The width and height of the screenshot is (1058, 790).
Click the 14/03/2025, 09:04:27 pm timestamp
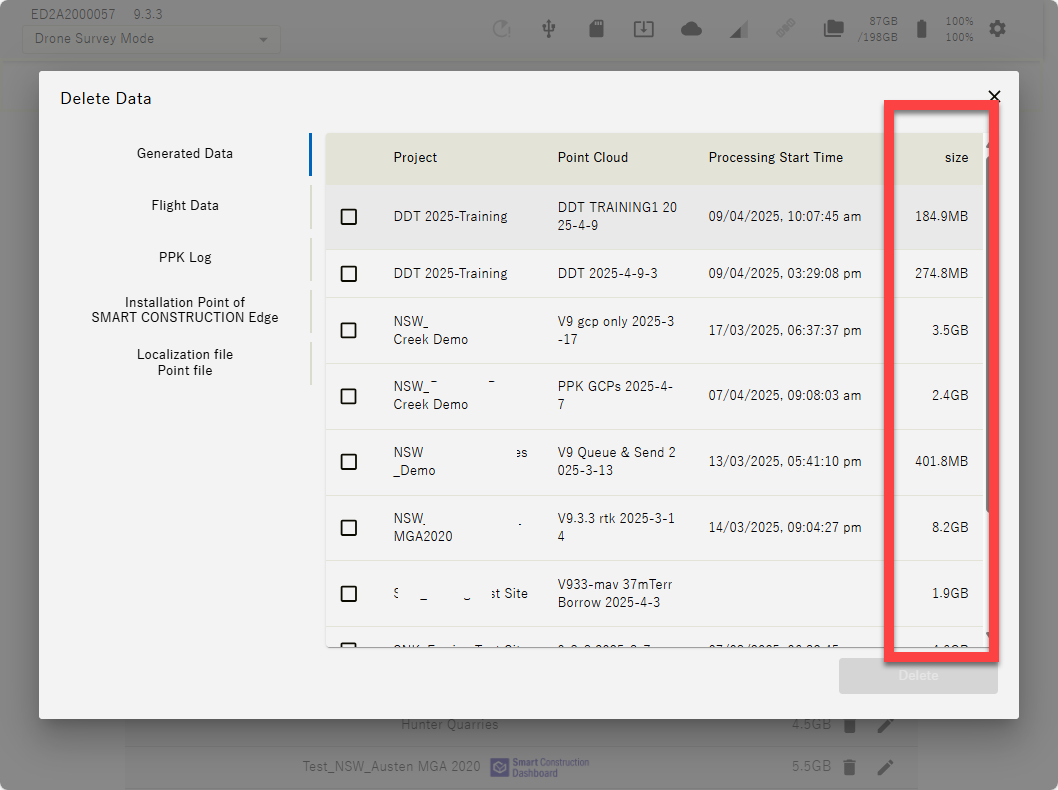[x=785, y=528]
